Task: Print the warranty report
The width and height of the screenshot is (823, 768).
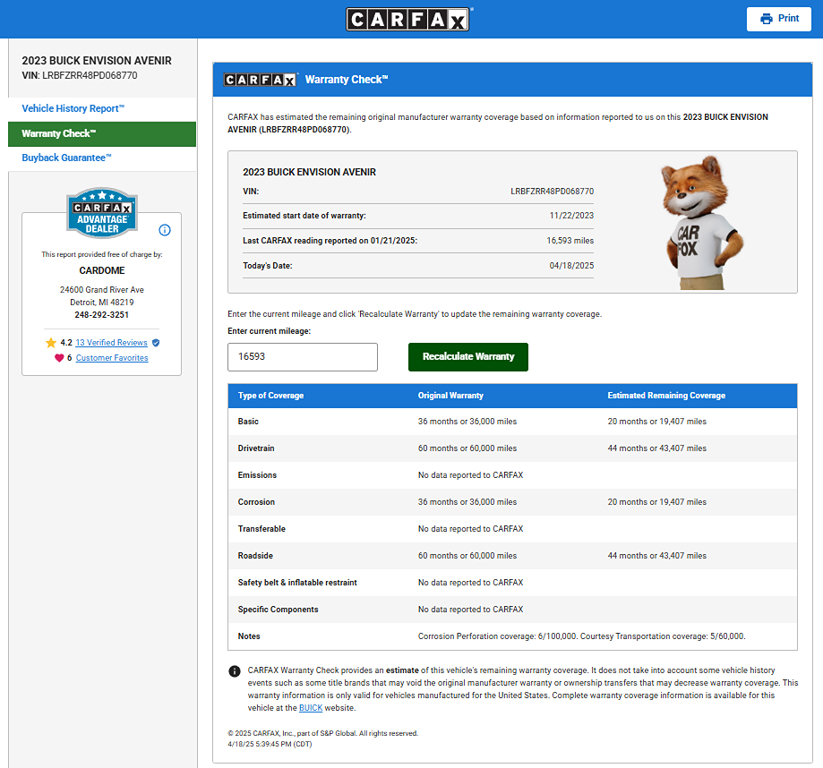Action: [778, 19]
